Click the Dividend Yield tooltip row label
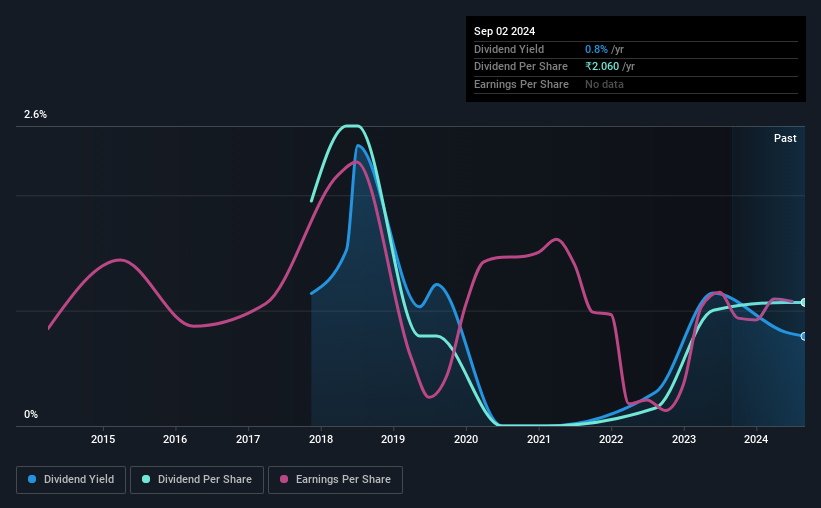The image size is (821, 508). point(509,49)
